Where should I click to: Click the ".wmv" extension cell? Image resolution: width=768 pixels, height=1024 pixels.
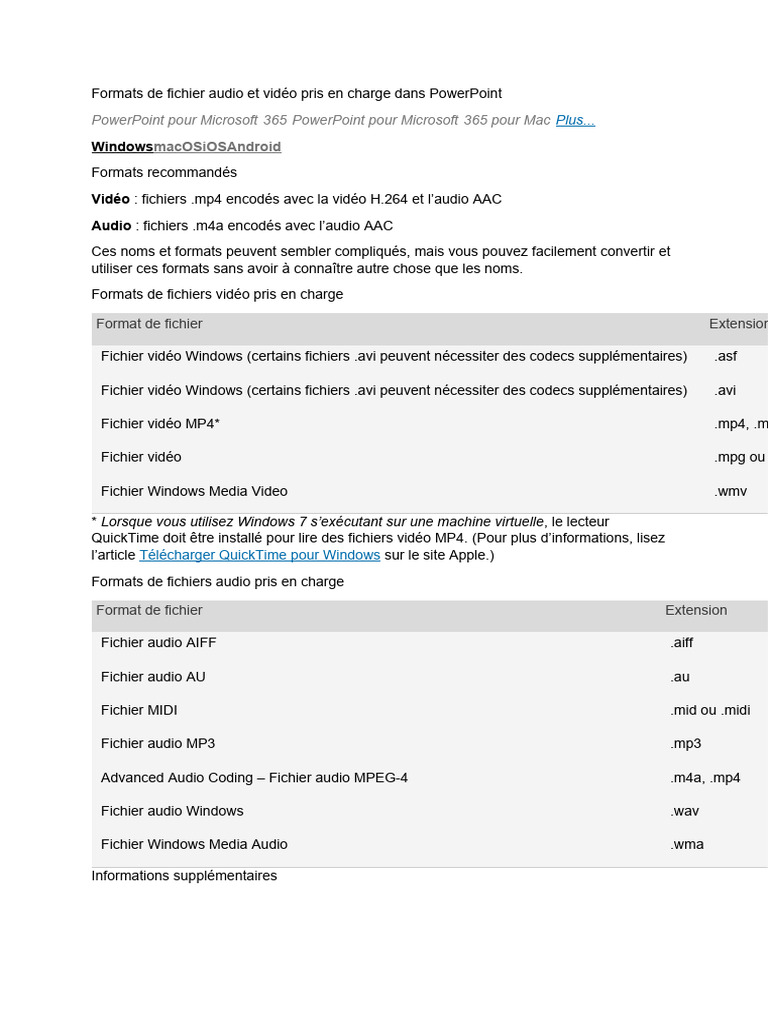[731, 491]
